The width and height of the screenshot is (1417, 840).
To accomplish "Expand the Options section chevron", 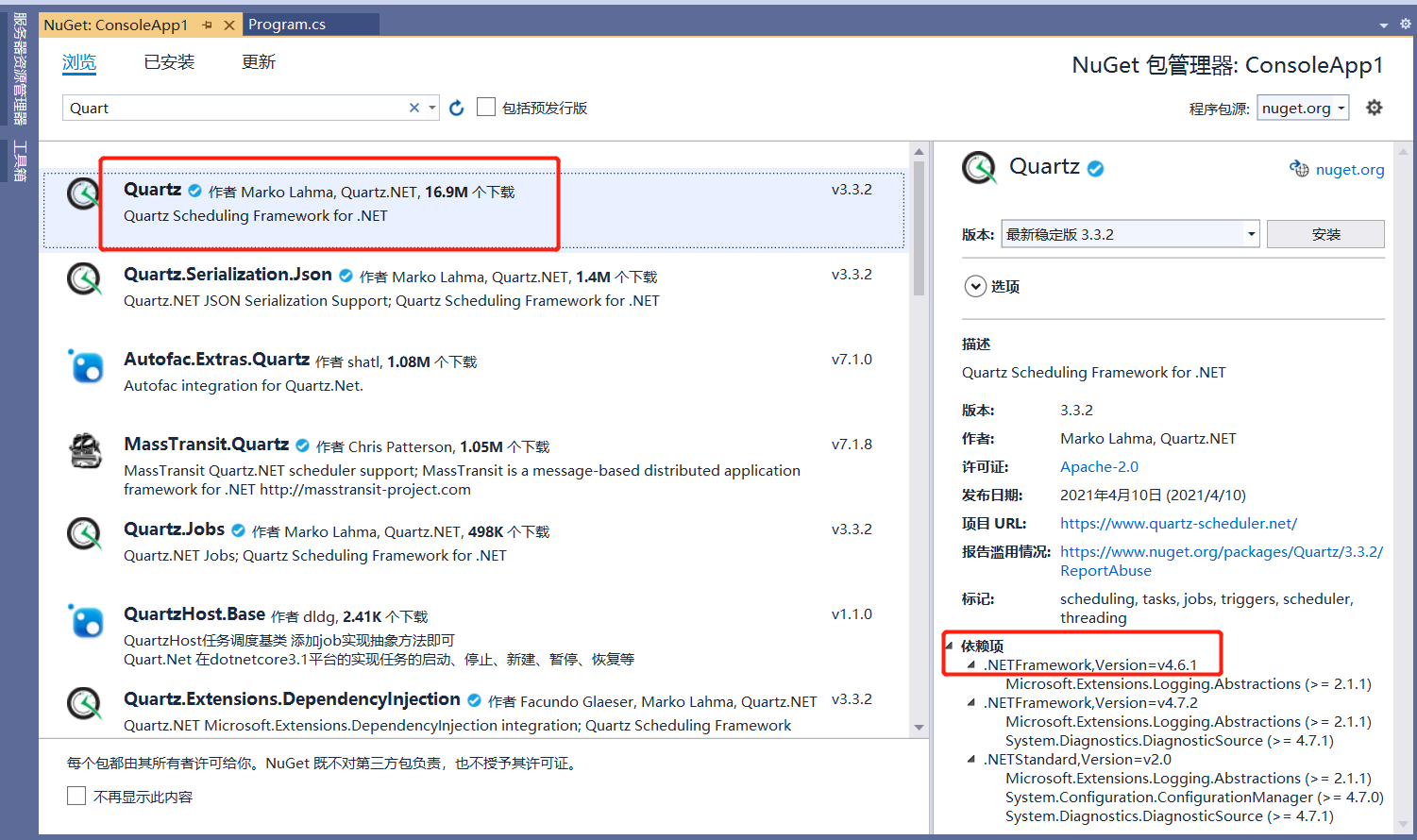I will click(975, 286).
